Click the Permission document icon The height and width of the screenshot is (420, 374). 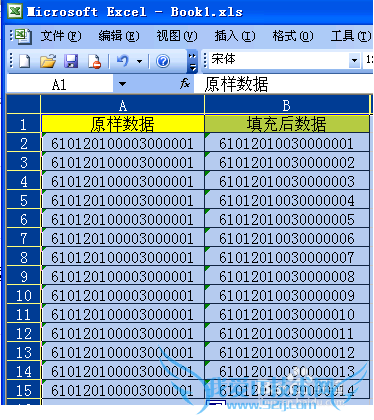pyautogui.click(x=94, y=61)
